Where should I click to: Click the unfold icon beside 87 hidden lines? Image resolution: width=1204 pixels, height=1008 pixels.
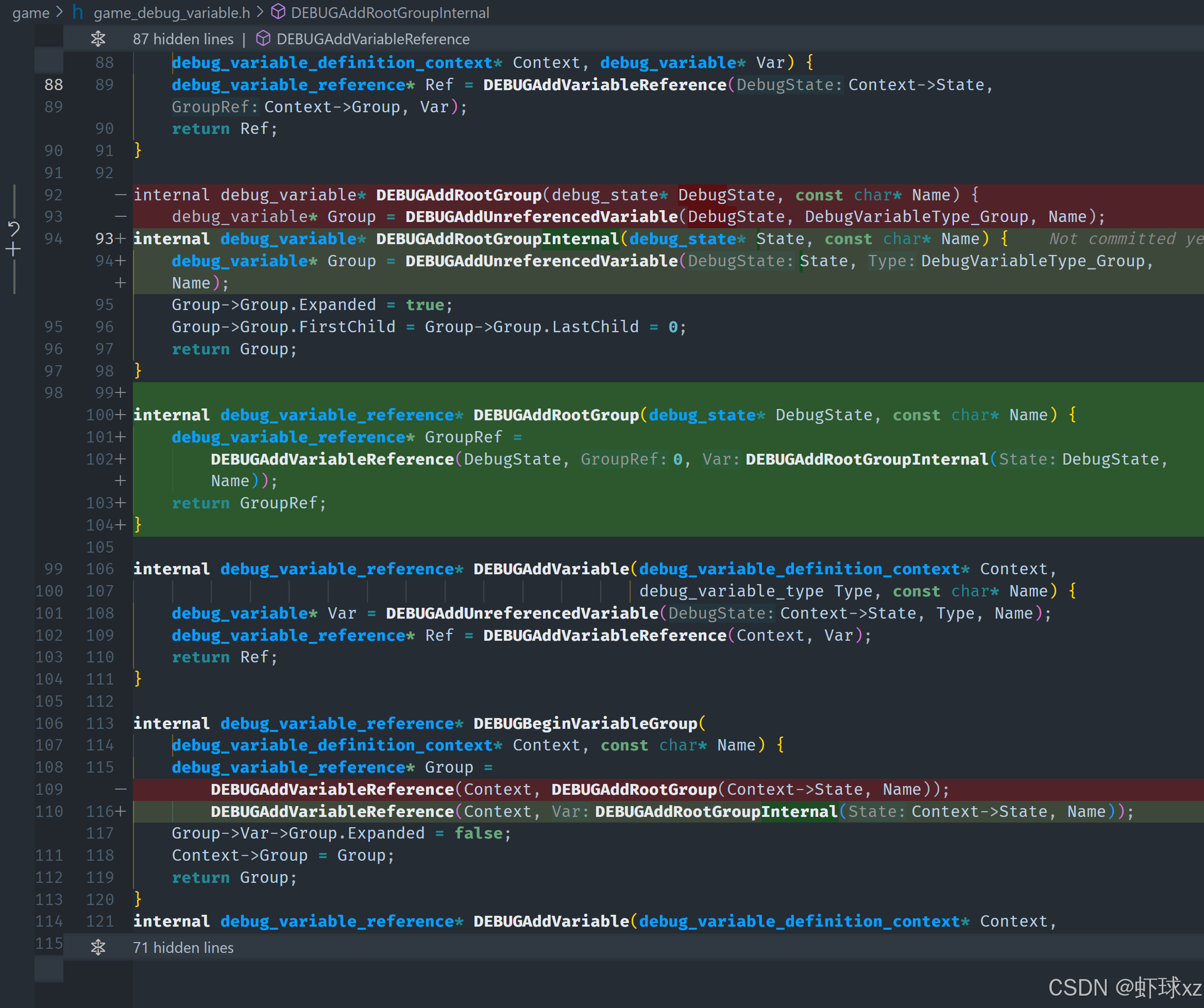[98, 39]
